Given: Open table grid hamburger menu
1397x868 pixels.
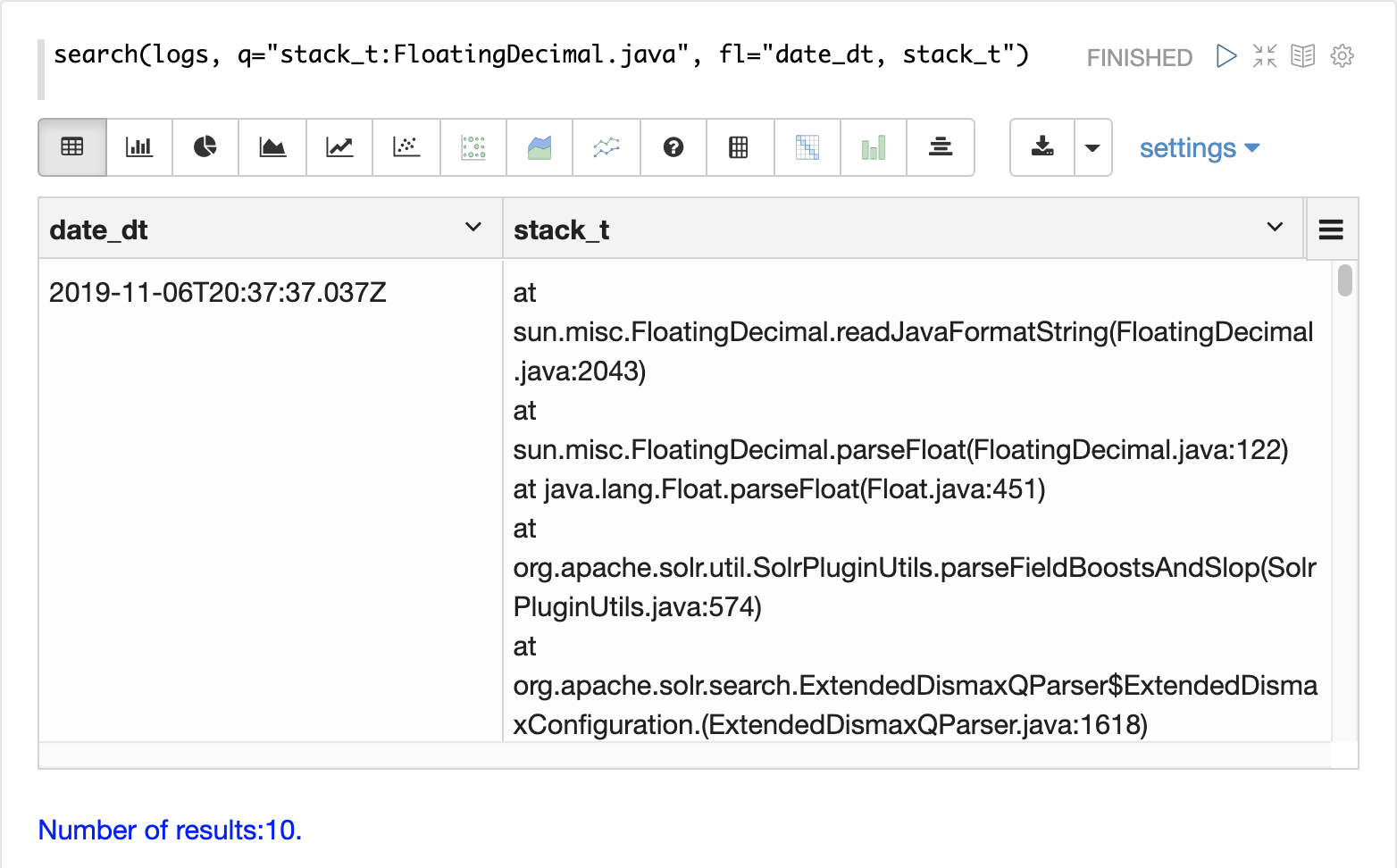Looking at the screenshot, I should pos(1331,230).
